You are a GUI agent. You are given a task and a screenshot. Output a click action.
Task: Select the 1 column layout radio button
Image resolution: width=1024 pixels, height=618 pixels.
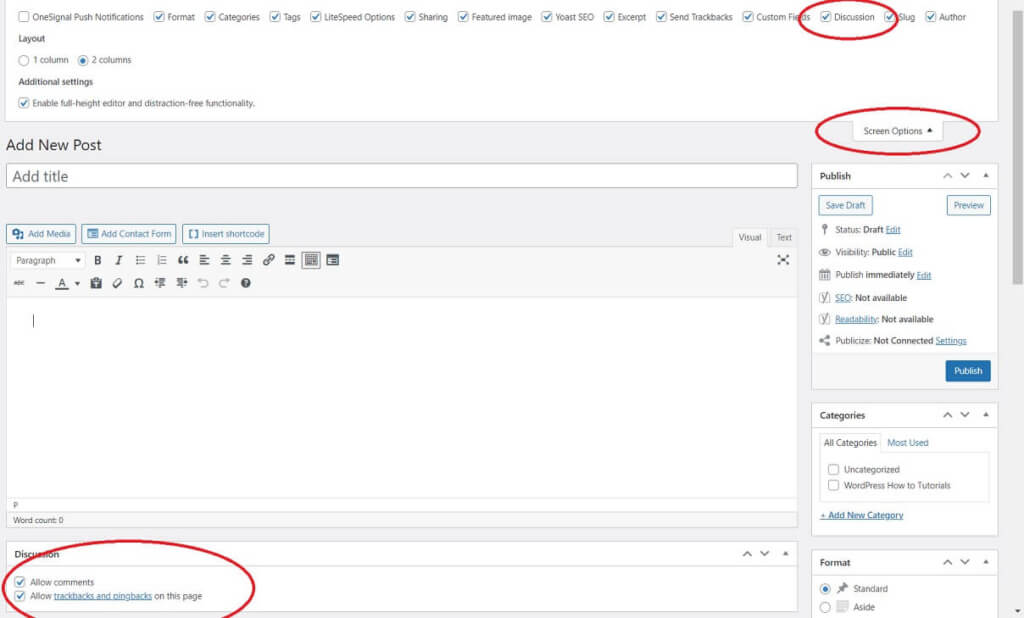(x=23, y=59)
